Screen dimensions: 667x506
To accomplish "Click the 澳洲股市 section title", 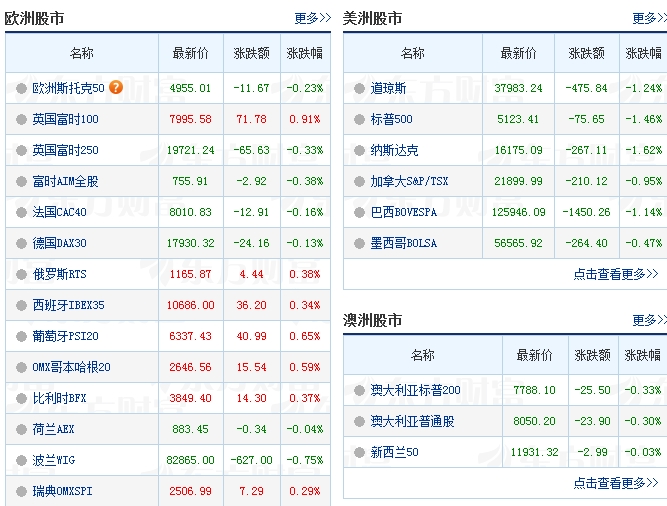I will pyautogui.click(x=372, y=320).
